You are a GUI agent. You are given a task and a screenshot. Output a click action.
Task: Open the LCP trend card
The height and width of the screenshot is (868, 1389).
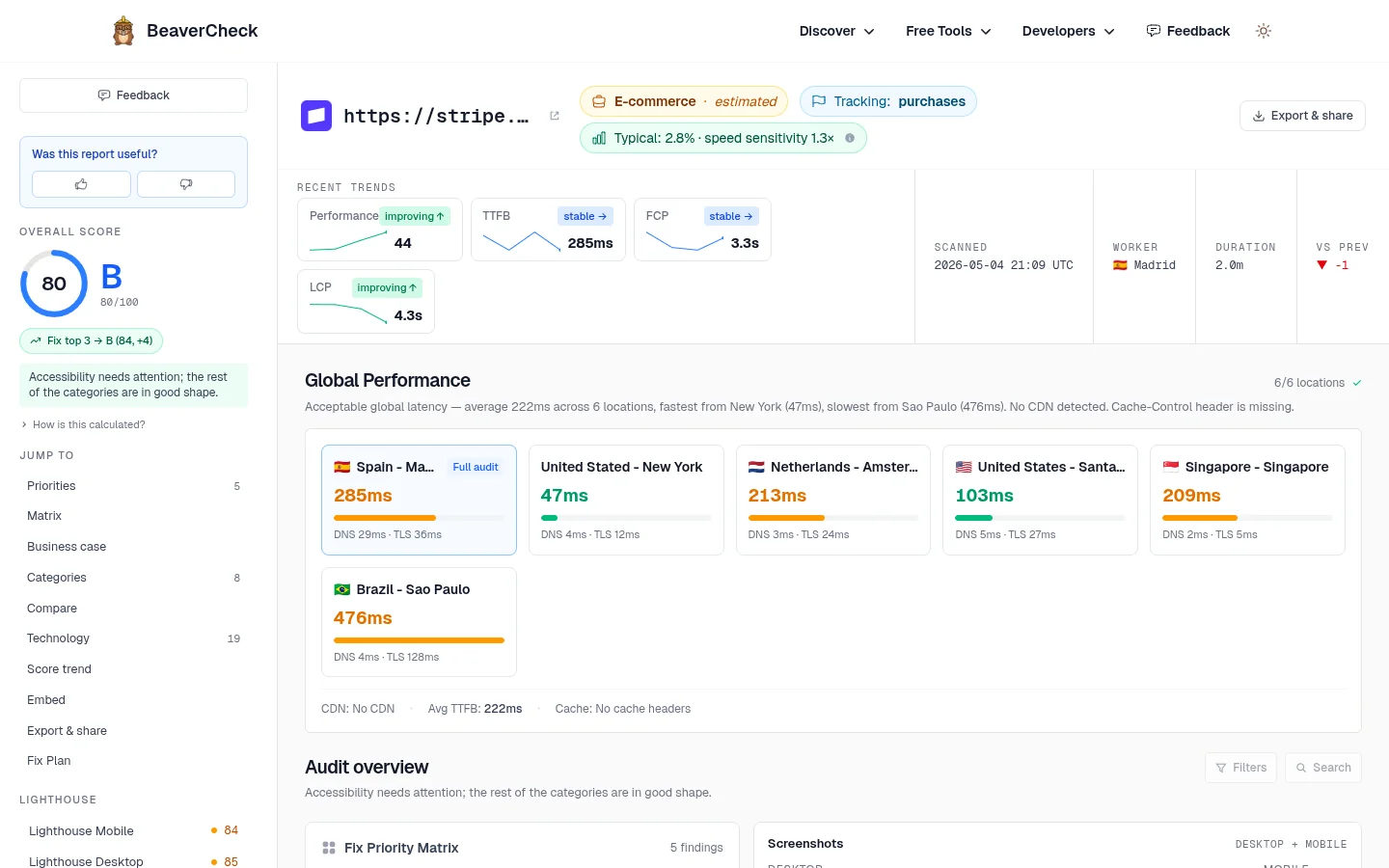366,302
